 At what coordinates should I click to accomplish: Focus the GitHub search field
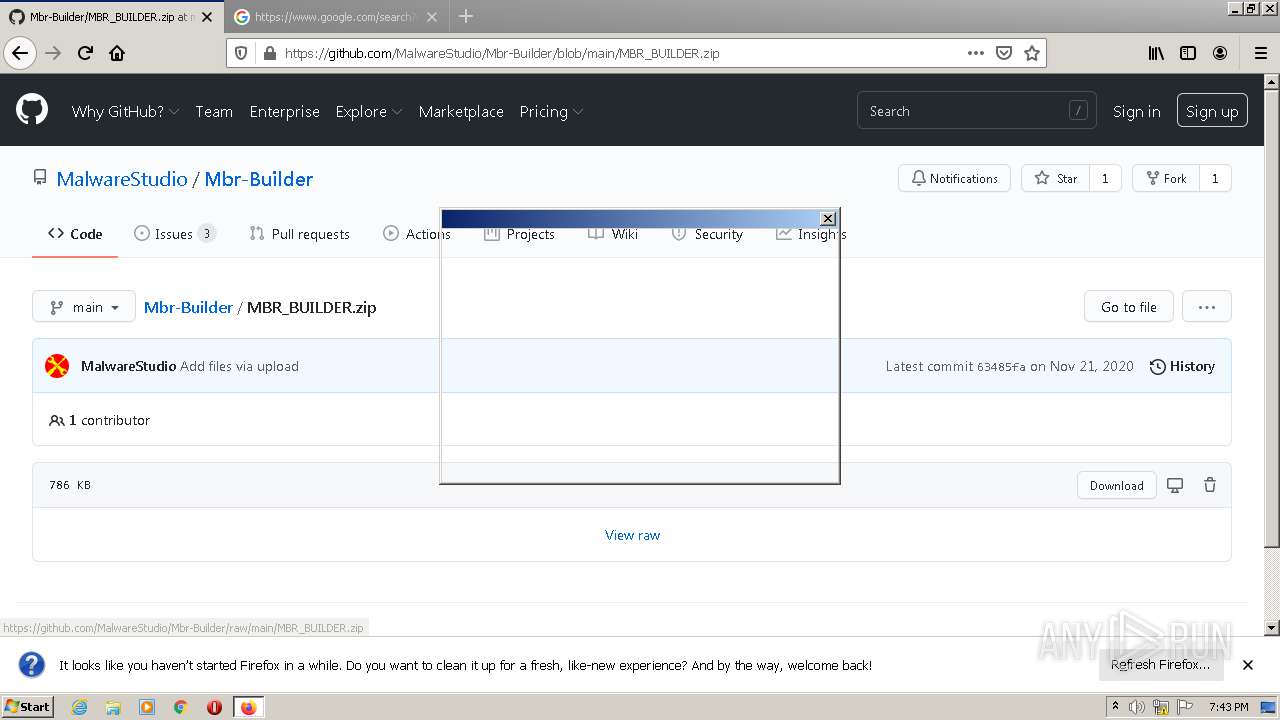[976, 111]
